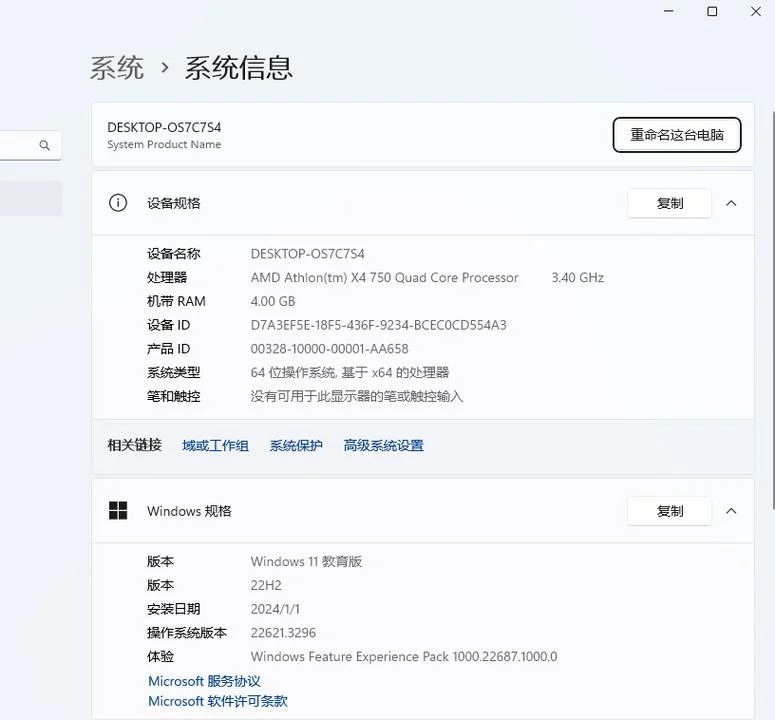Click the System Product Name text
The width and height of the screenshot is (775, 720).
click(x=164, y=144)
